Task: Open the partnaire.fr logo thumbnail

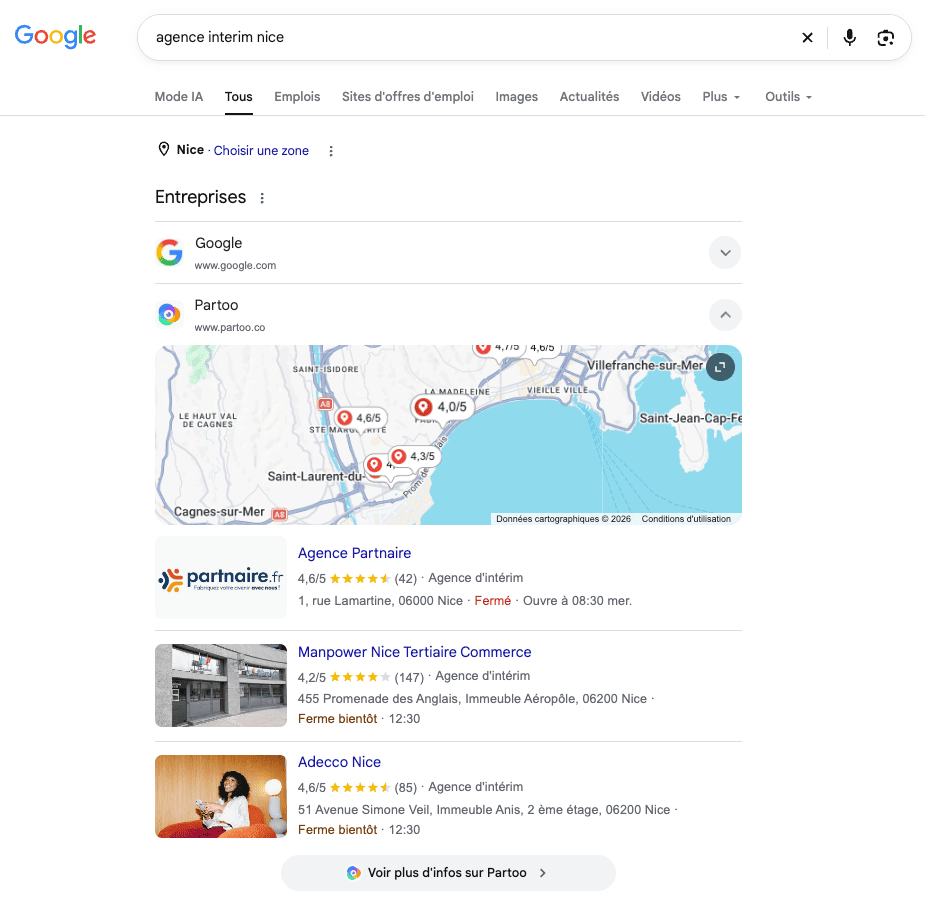Action: point(221,578)
